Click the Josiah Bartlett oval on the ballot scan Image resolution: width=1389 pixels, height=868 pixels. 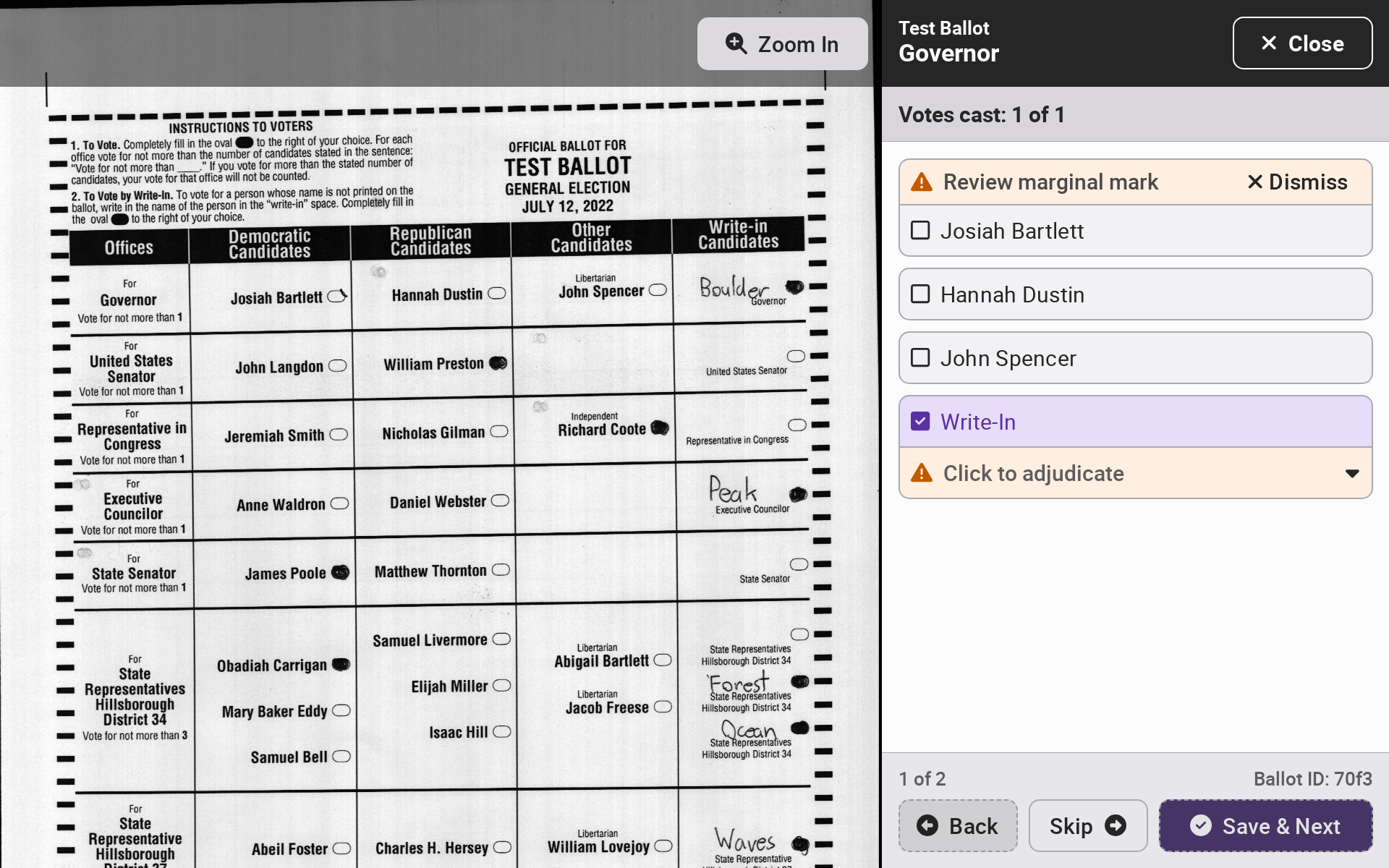pyautogui.click(x=337, y=296)
